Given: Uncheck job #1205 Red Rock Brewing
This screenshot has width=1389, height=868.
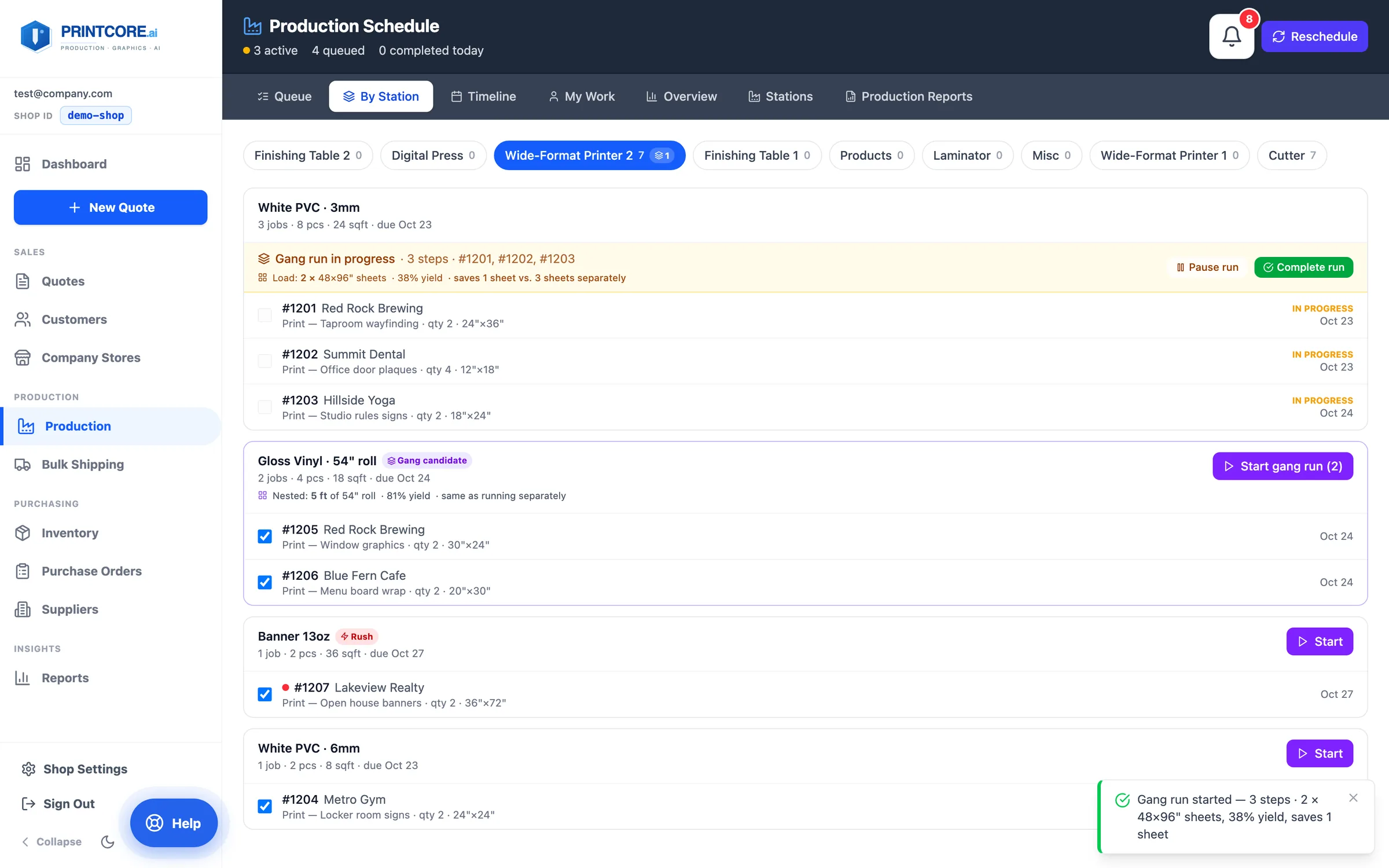Looking at the screenshot, I should [x=265, y=536].
